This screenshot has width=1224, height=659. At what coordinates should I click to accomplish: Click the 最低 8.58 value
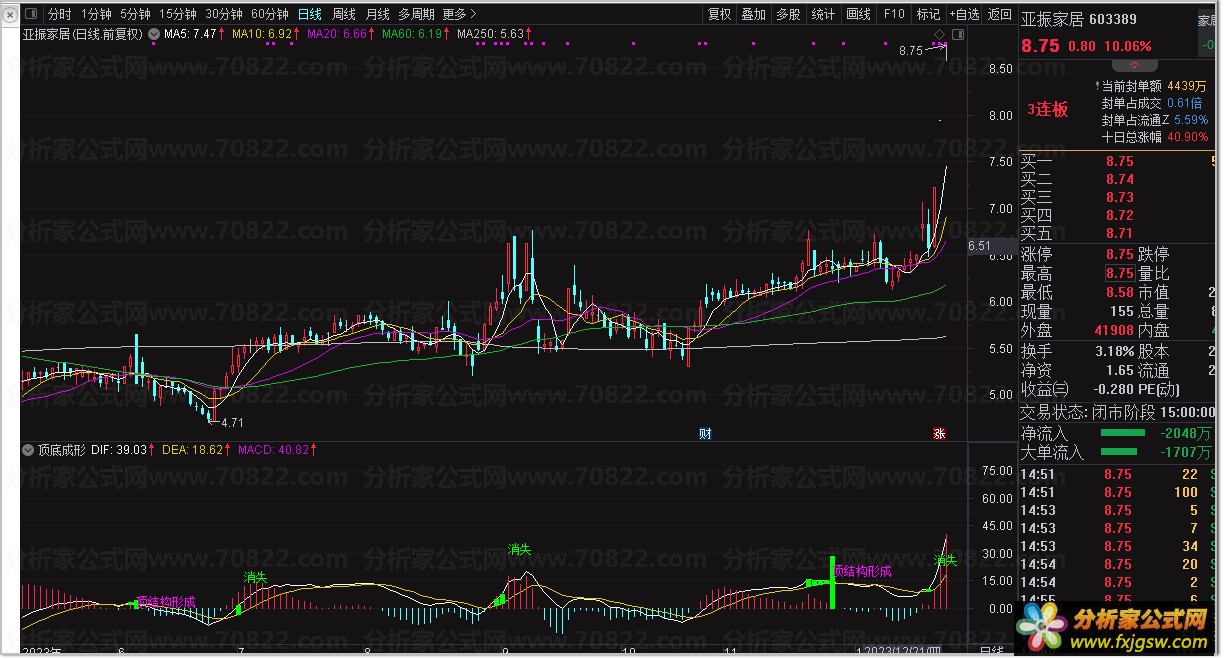pyautogui.click(x=1120, y=292)
